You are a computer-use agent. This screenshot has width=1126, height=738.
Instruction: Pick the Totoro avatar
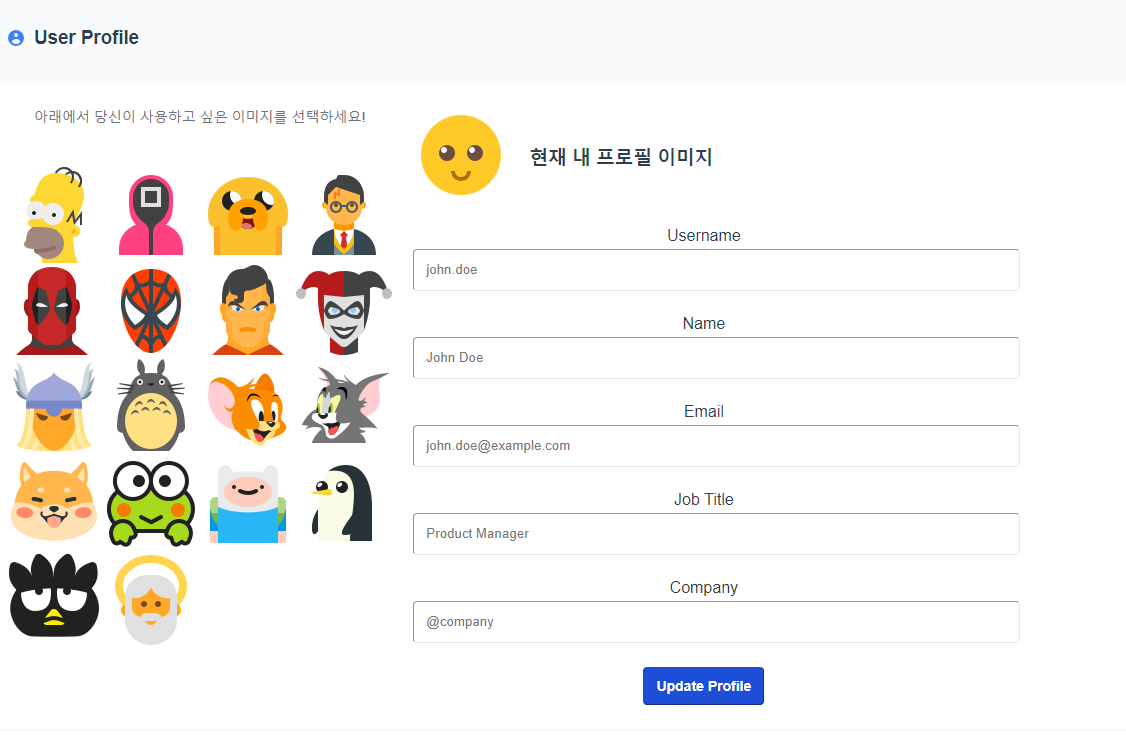click(x=151, y=406)
